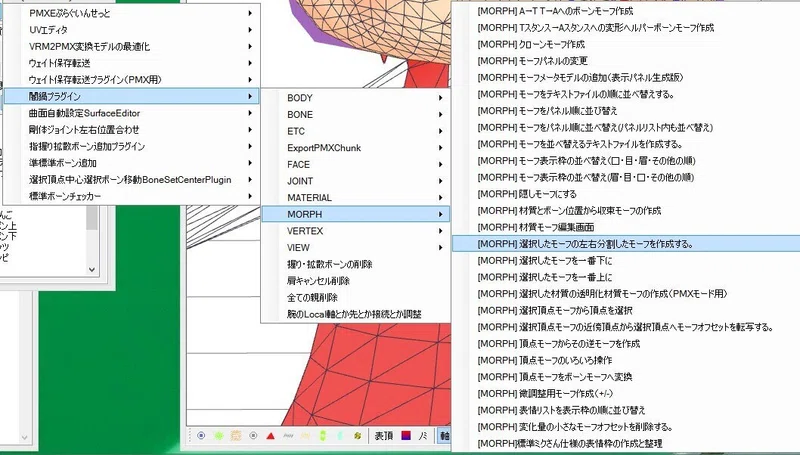Toggle the highlighted 軸 button
The height and width of the screenshot is (455, 800).
pos(444,436)
